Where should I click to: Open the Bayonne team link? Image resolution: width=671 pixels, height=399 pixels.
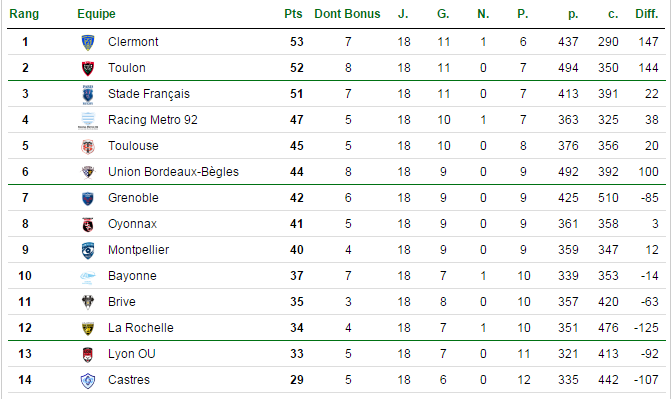click(132, 276)
